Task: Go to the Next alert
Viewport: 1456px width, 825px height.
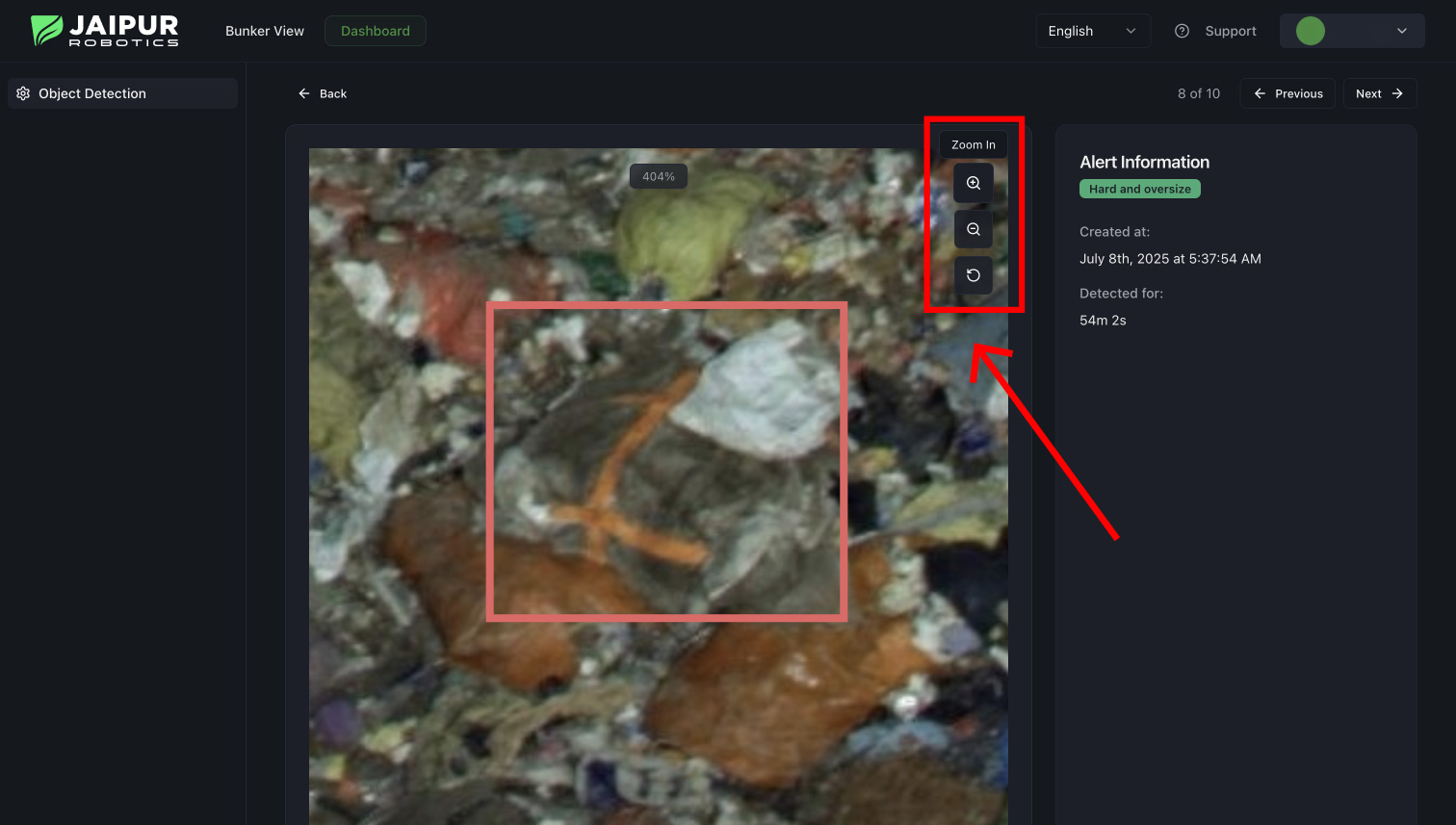Action: 1380,93
